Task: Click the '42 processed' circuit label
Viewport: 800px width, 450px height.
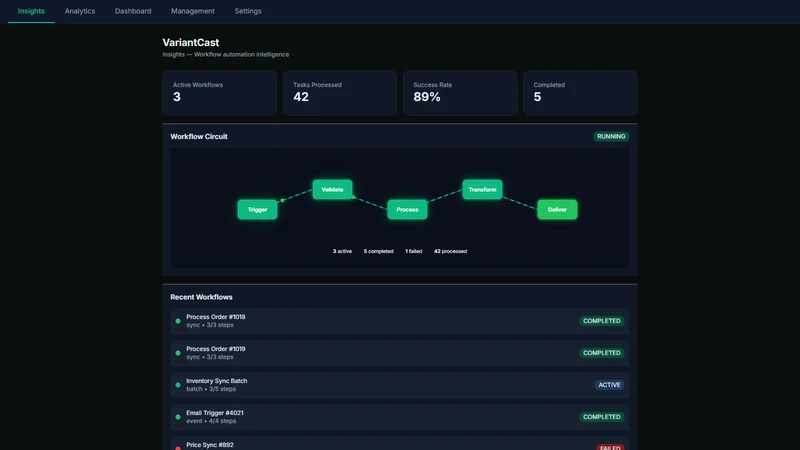Action: pyautogui.click(x=451, y=251)
